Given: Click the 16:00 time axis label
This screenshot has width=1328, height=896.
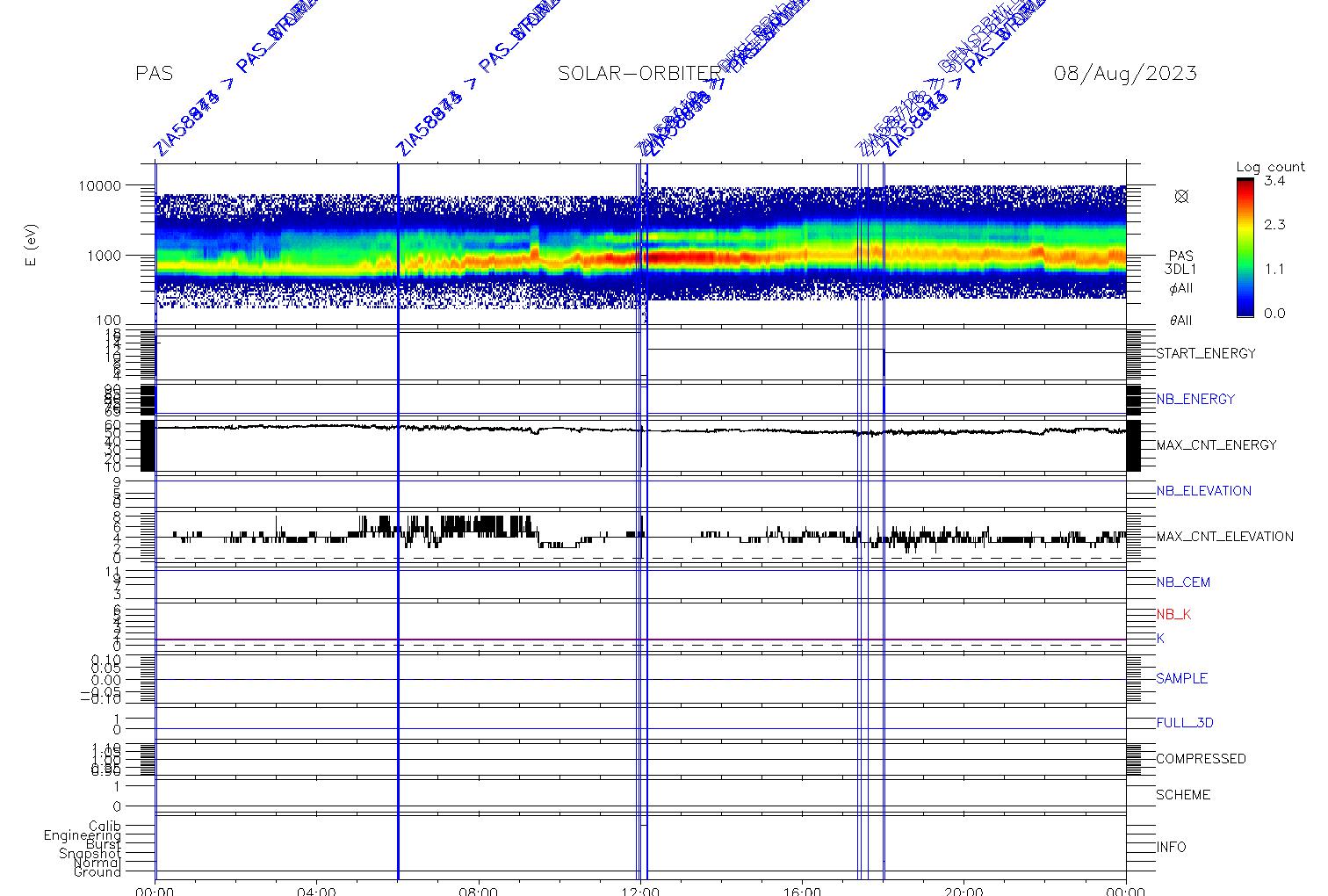Looking at the screenshot, I should click(x=802, y=891).
